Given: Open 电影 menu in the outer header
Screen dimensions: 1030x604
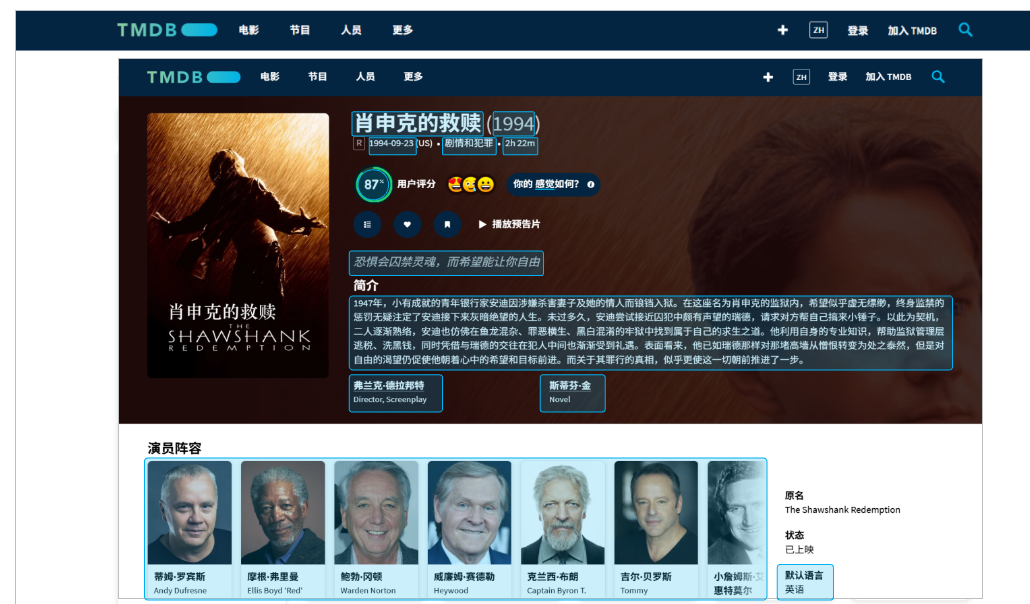Looking at the screenshot, I should tap(248, 30).
